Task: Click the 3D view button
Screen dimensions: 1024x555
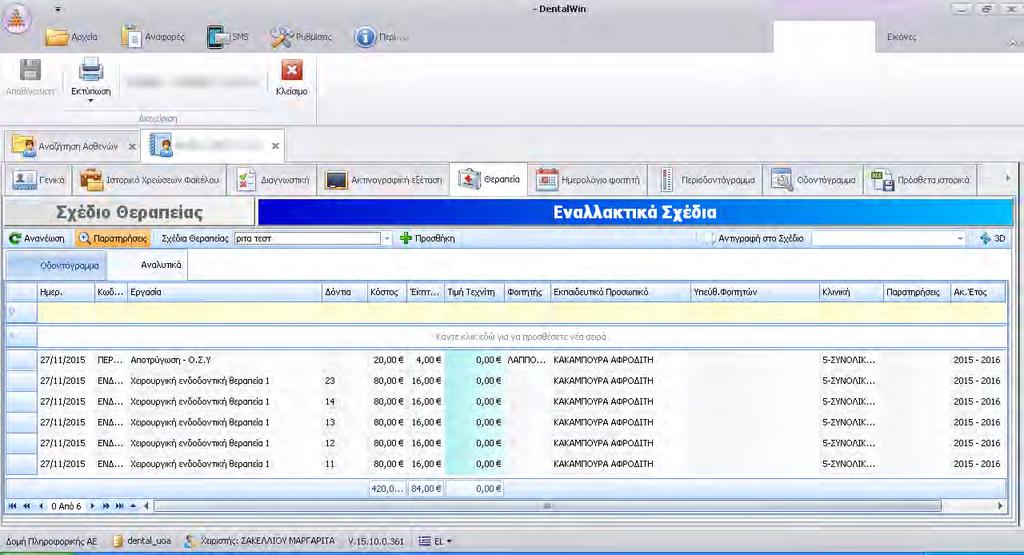Action: pyautogui.click(x=993, y=238)
